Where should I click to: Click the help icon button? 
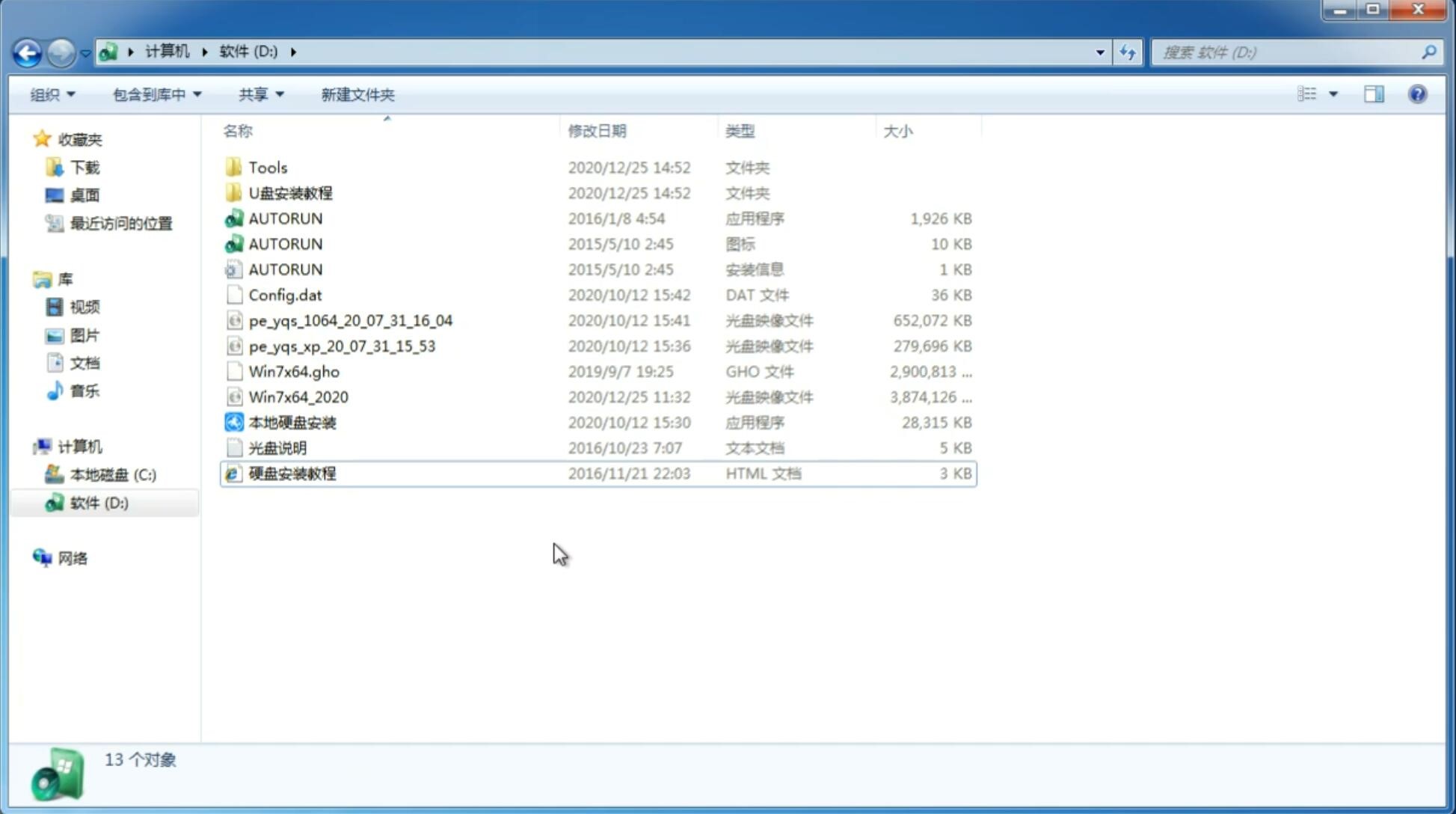[1418, 94]
